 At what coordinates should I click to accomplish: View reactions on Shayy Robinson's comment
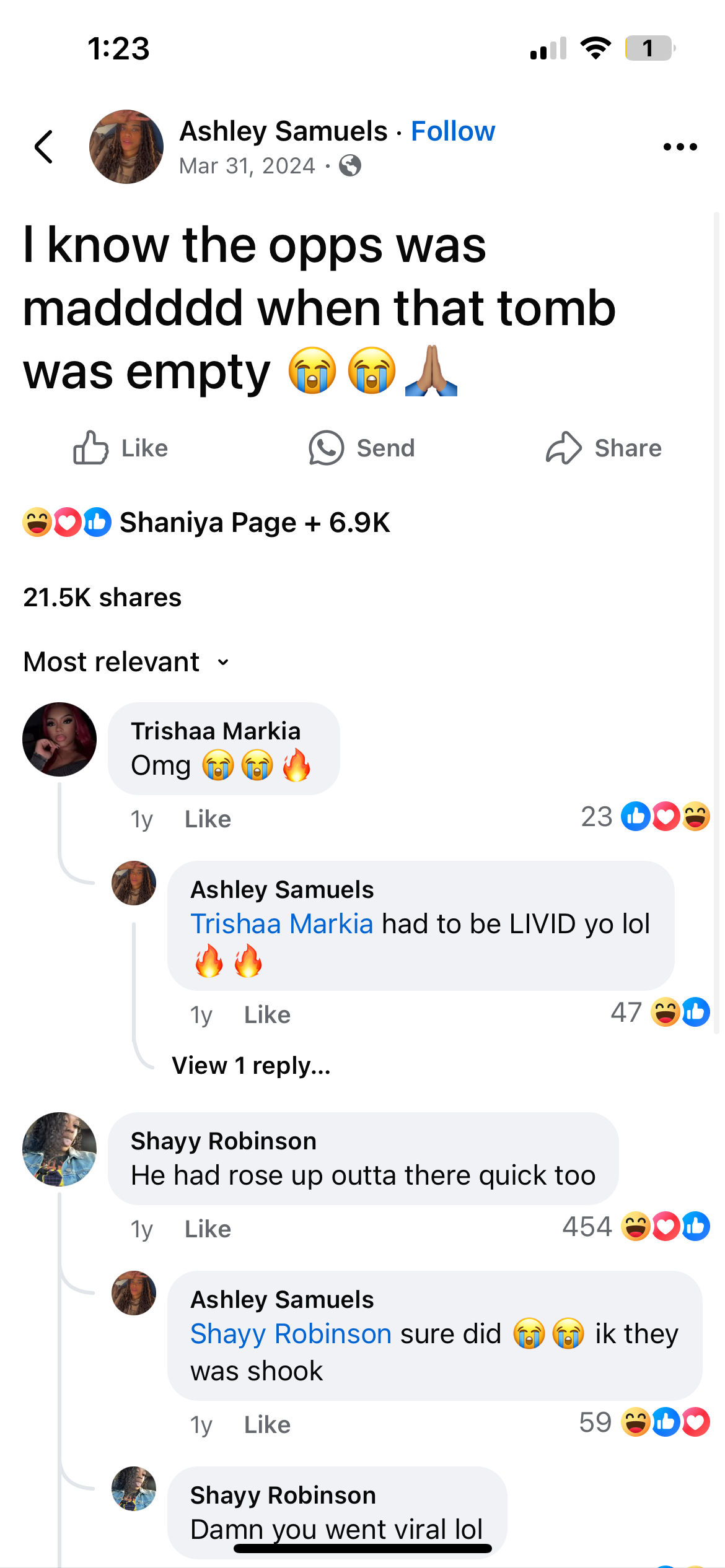click(636, 1226)
